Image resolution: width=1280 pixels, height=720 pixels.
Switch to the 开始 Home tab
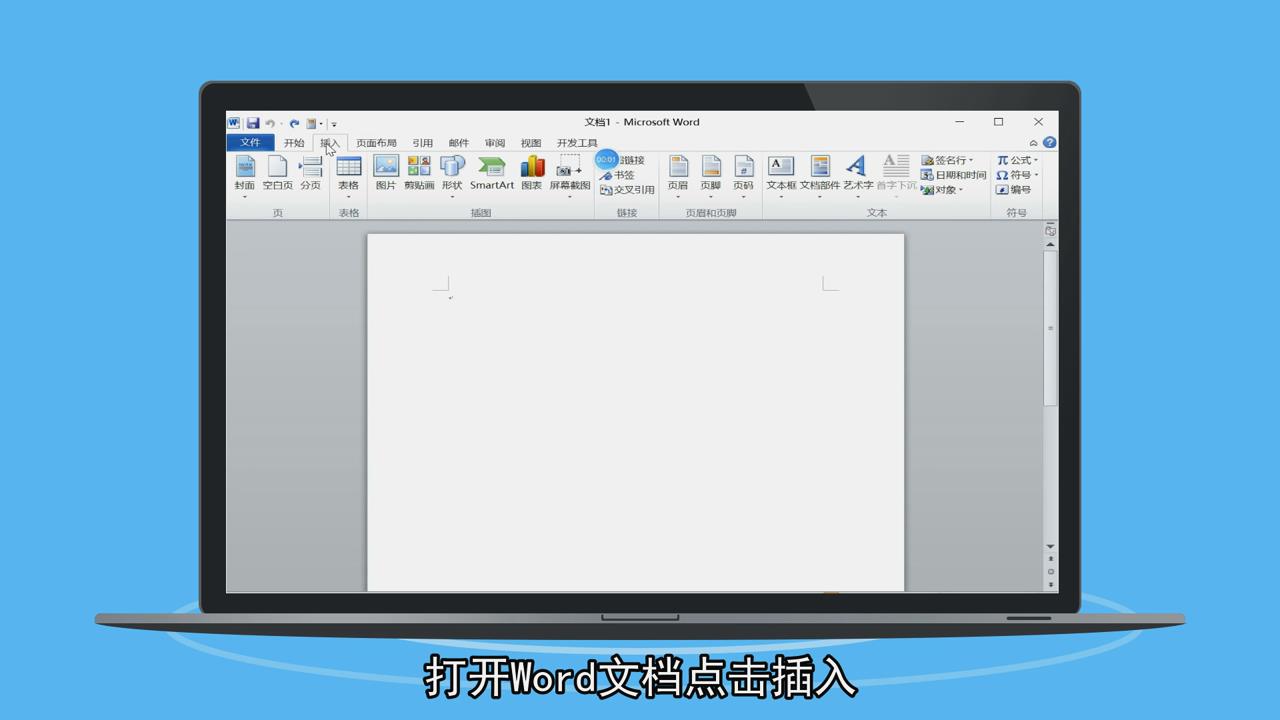294,143
